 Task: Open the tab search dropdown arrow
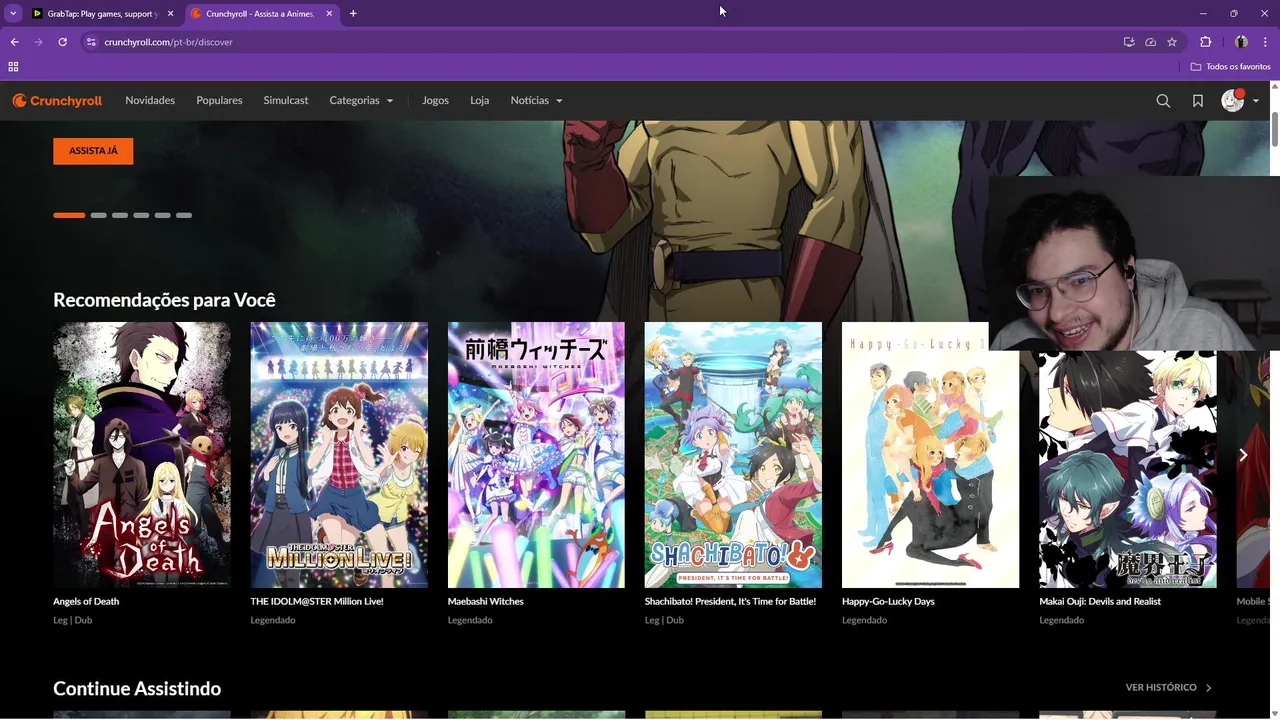13,14
